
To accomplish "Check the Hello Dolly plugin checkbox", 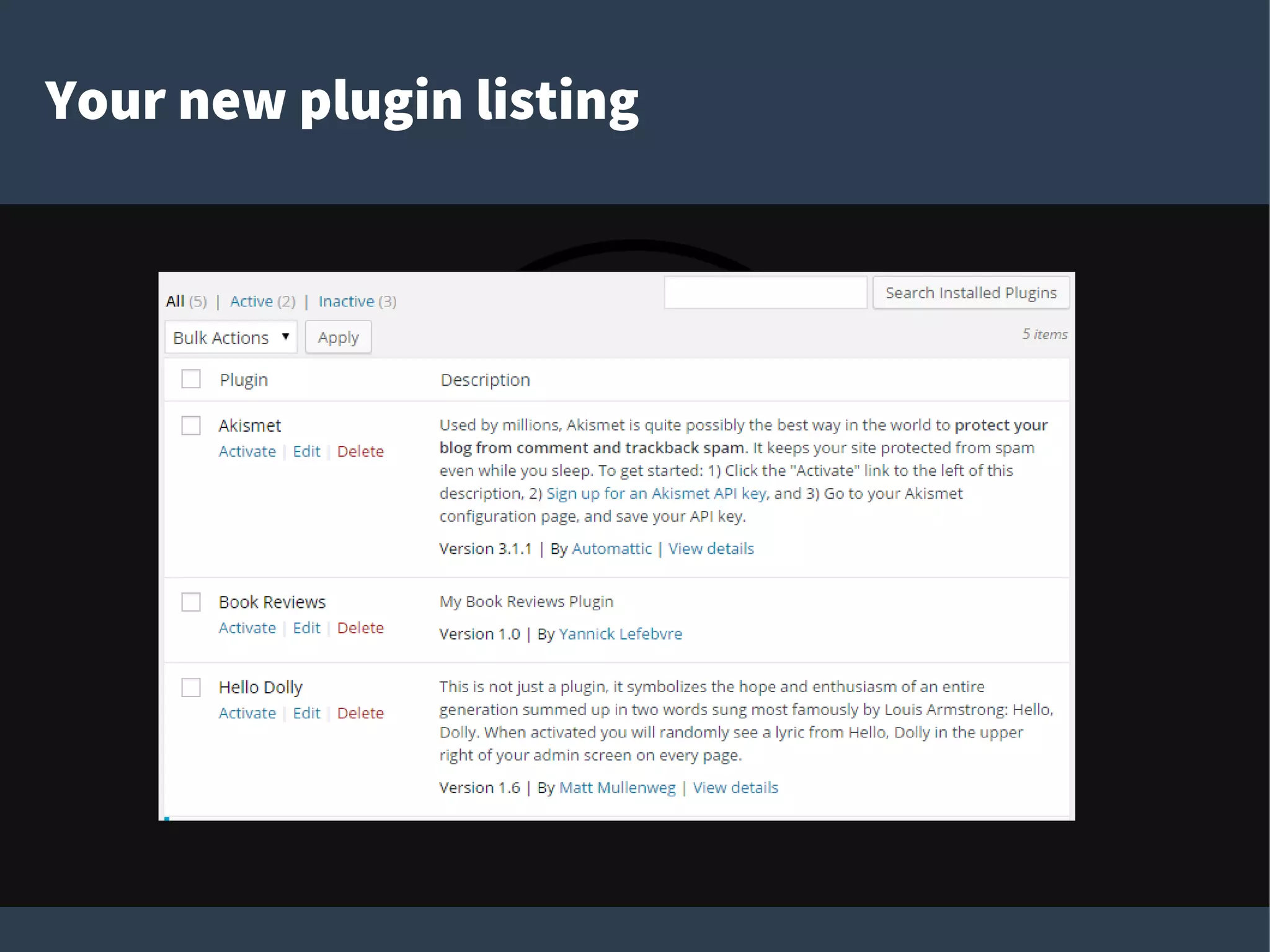I will 191,687.
